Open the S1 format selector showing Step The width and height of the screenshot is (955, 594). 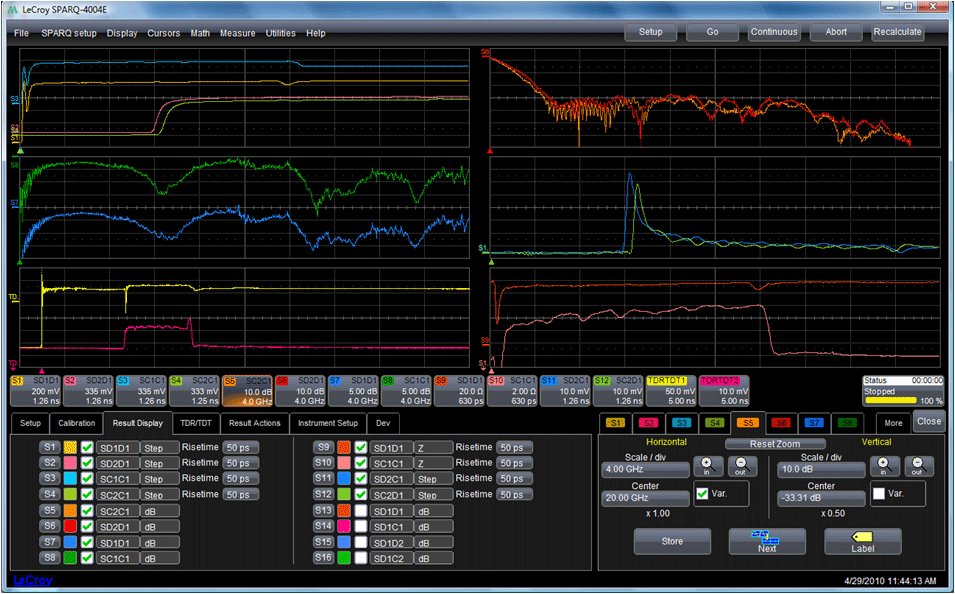(159, 447)
